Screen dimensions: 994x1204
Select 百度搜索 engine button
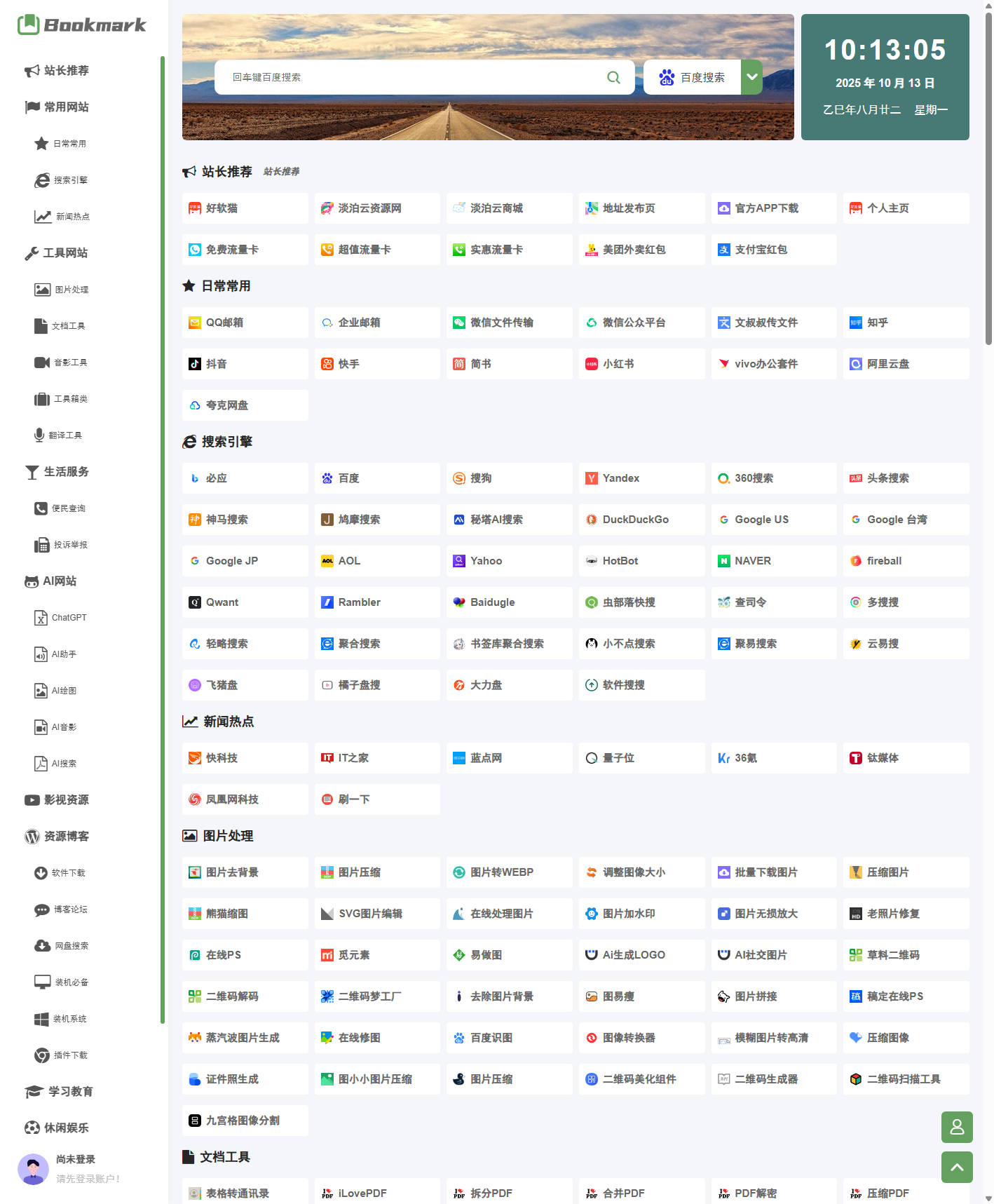pos(693,77)
